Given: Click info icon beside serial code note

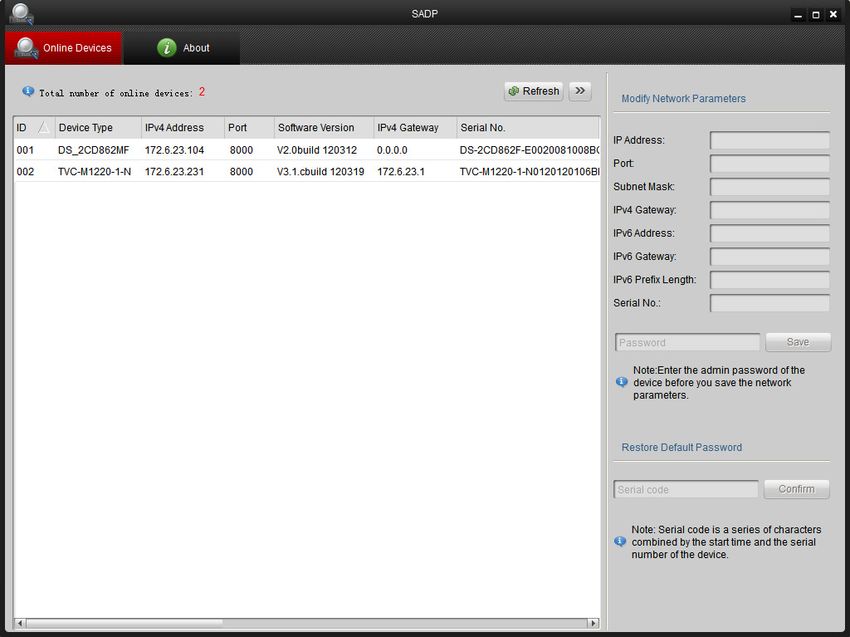Looking at the screenshot, I should (620, 541).
